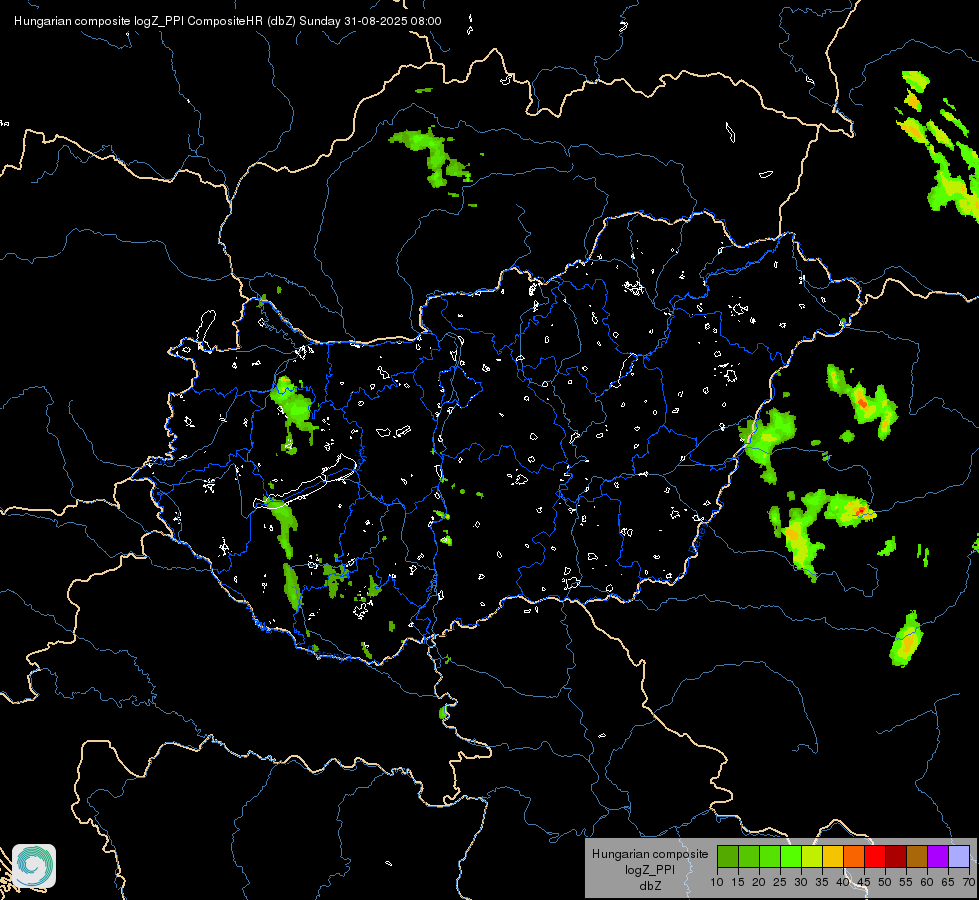Pick the 50–55 dBZ dark red swatch
979x900 pixels.
(896, 856)
